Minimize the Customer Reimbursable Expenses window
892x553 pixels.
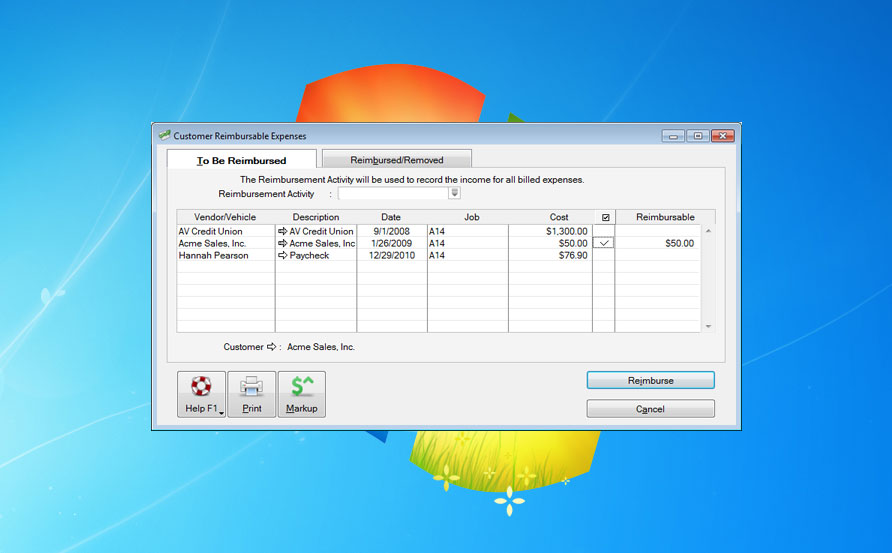[x=673, y=136]
